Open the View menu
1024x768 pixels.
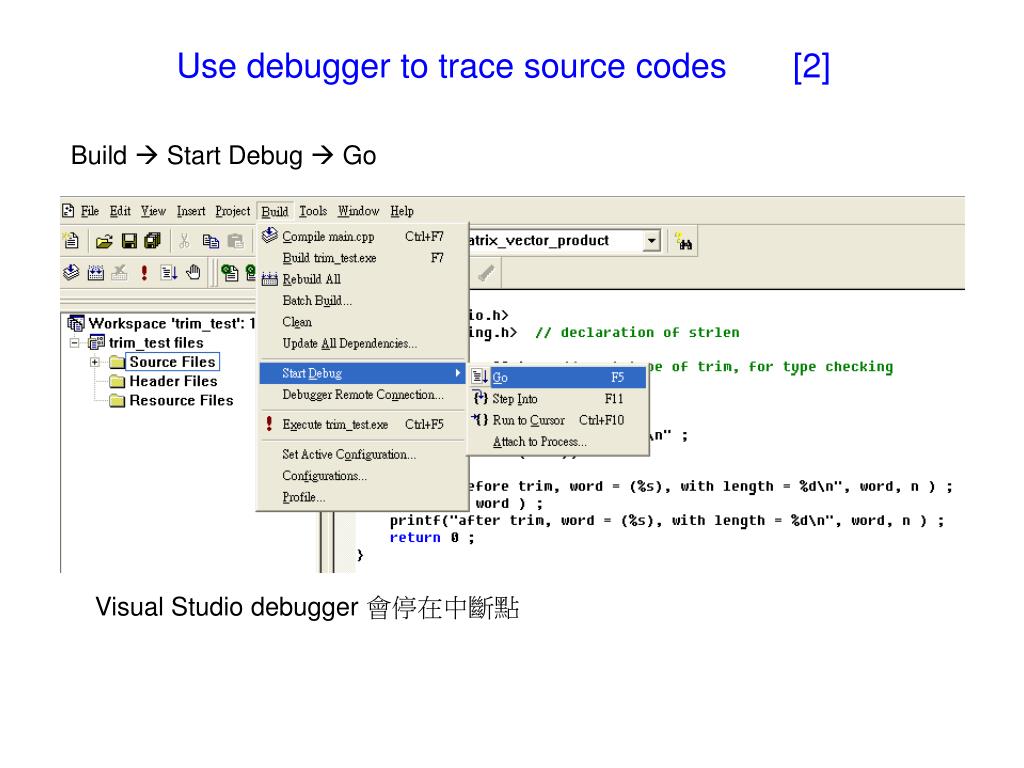(153, 211)
